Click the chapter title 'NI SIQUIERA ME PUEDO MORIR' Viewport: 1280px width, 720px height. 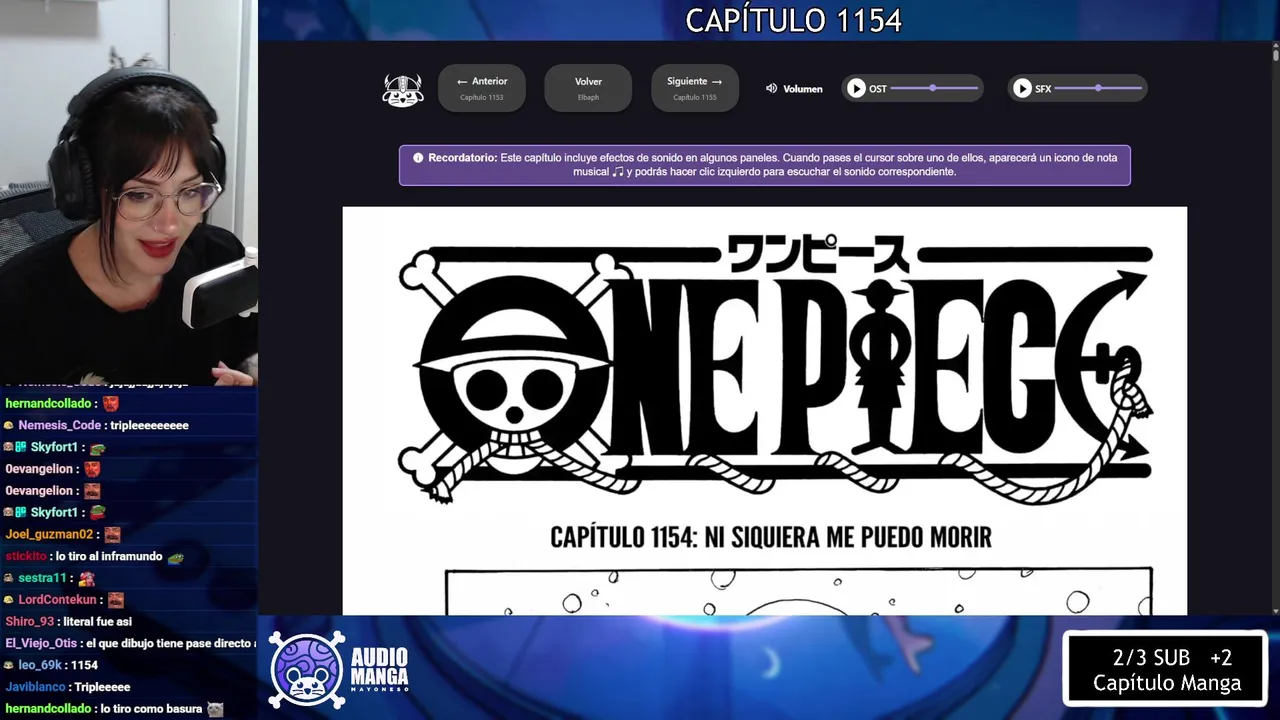848,537
